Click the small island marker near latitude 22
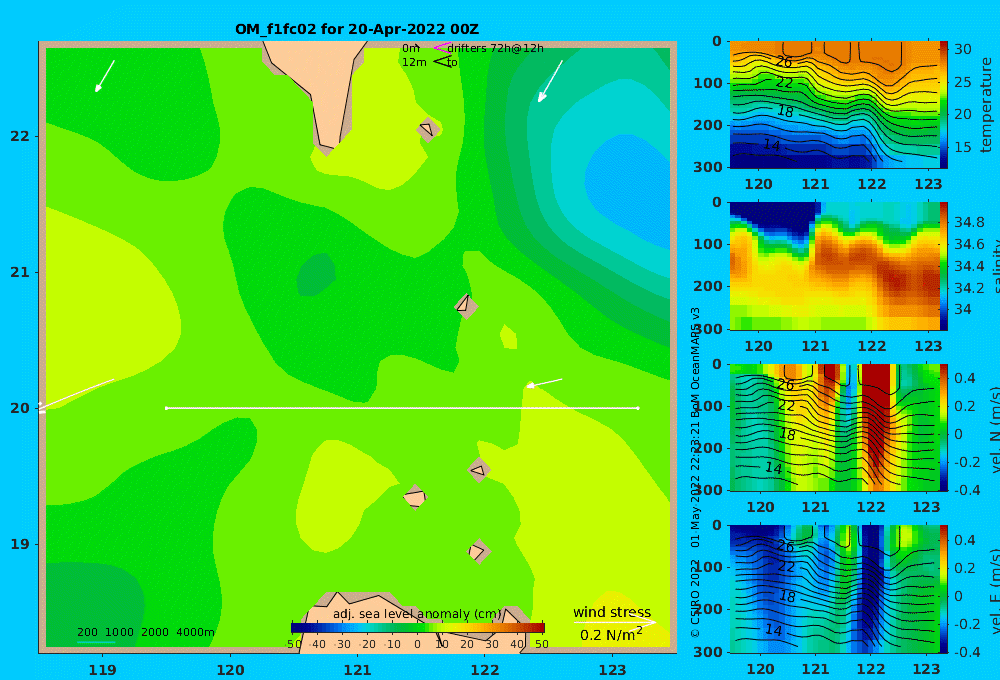 click(428, 129)
